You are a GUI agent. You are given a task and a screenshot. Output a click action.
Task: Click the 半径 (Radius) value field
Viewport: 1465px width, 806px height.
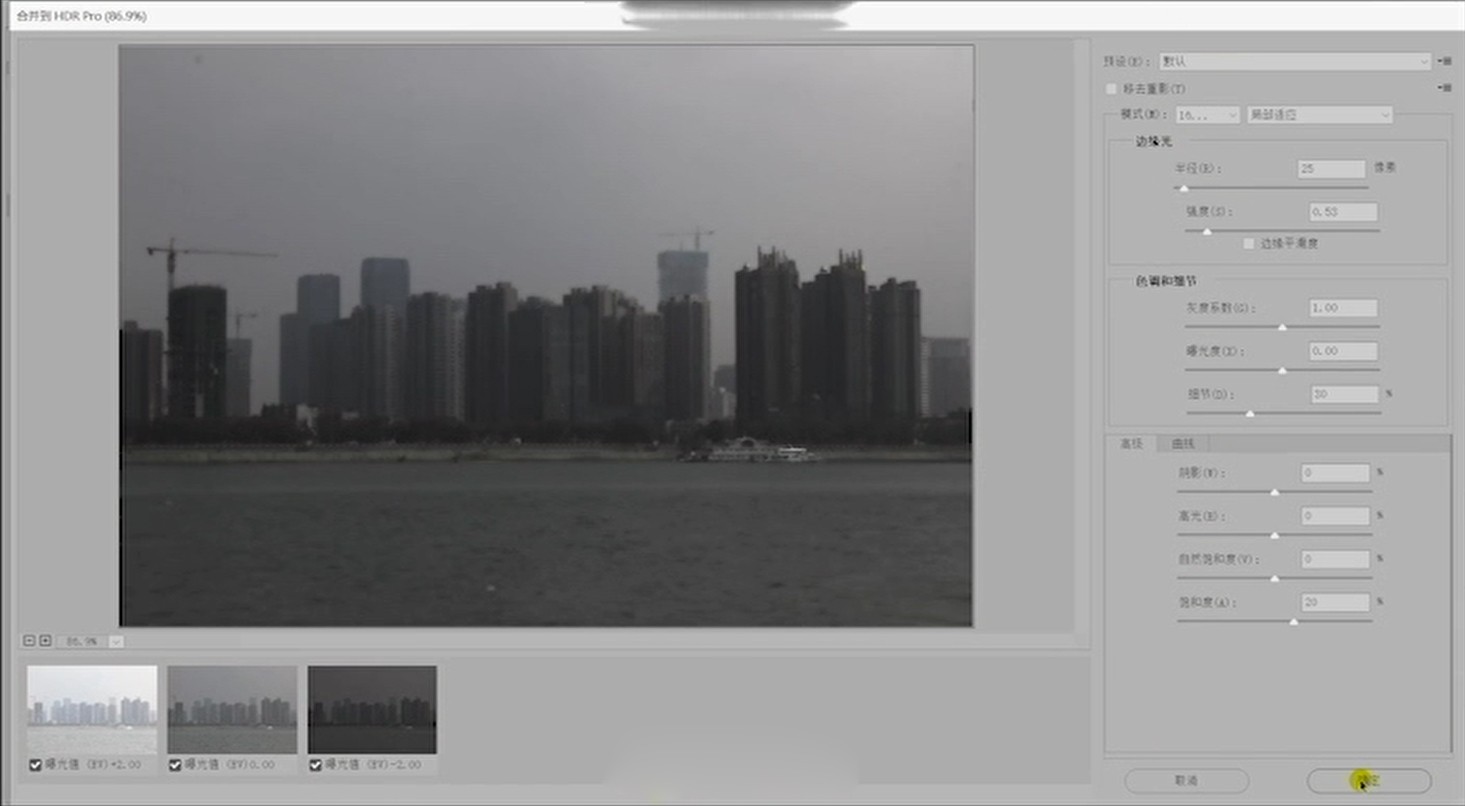(x=1331, y=169)
